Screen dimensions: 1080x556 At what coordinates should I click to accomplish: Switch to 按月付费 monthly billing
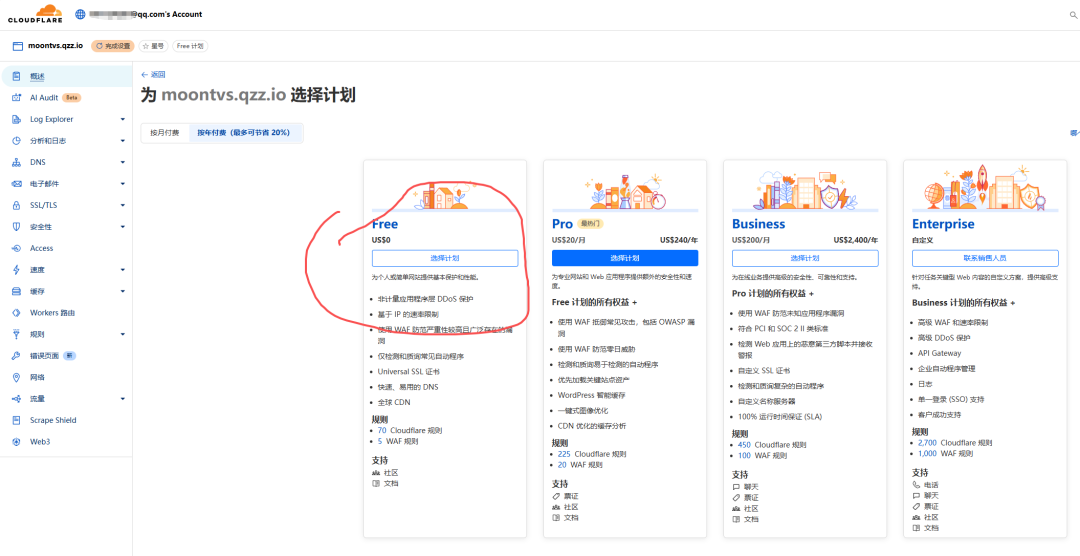pyautogui.click(x=165, y=132)
